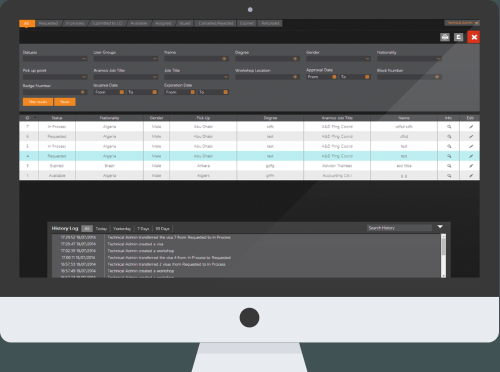
Task: Open the Gender dropdown
Action: tap(338, 59)
